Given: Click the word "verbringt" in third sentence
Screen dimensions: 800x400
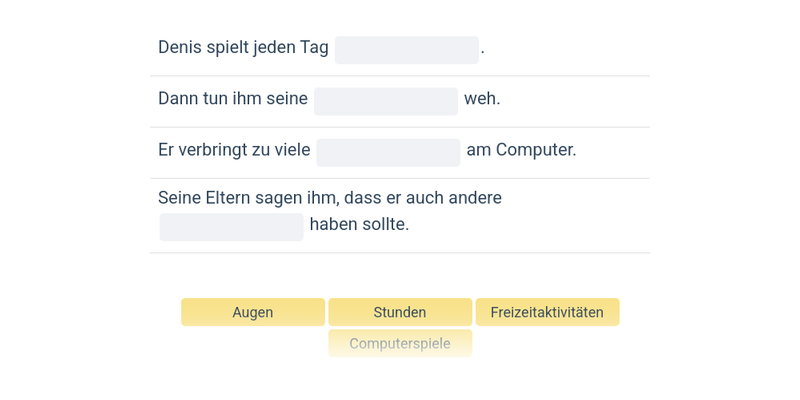Looking at the screenshot, I should [212, 150].
